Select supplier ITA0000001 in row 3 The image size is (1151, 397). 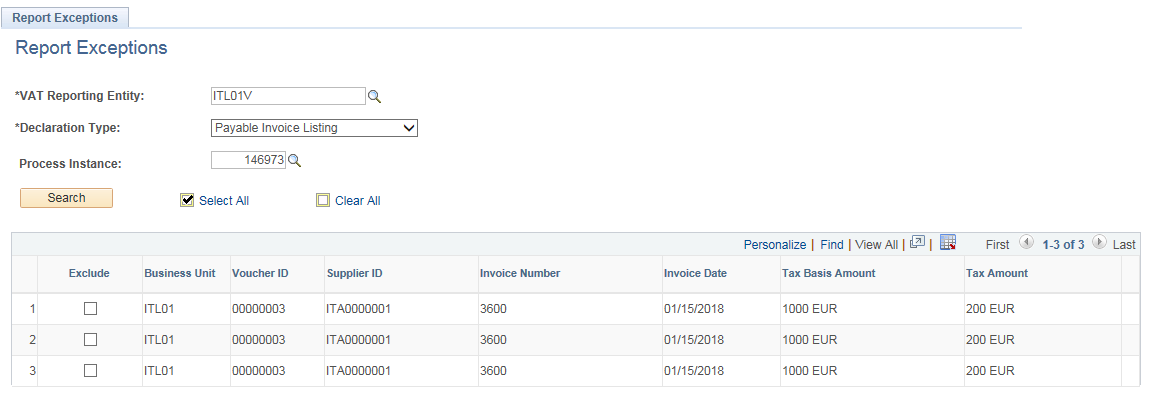(x=358, y=371)
